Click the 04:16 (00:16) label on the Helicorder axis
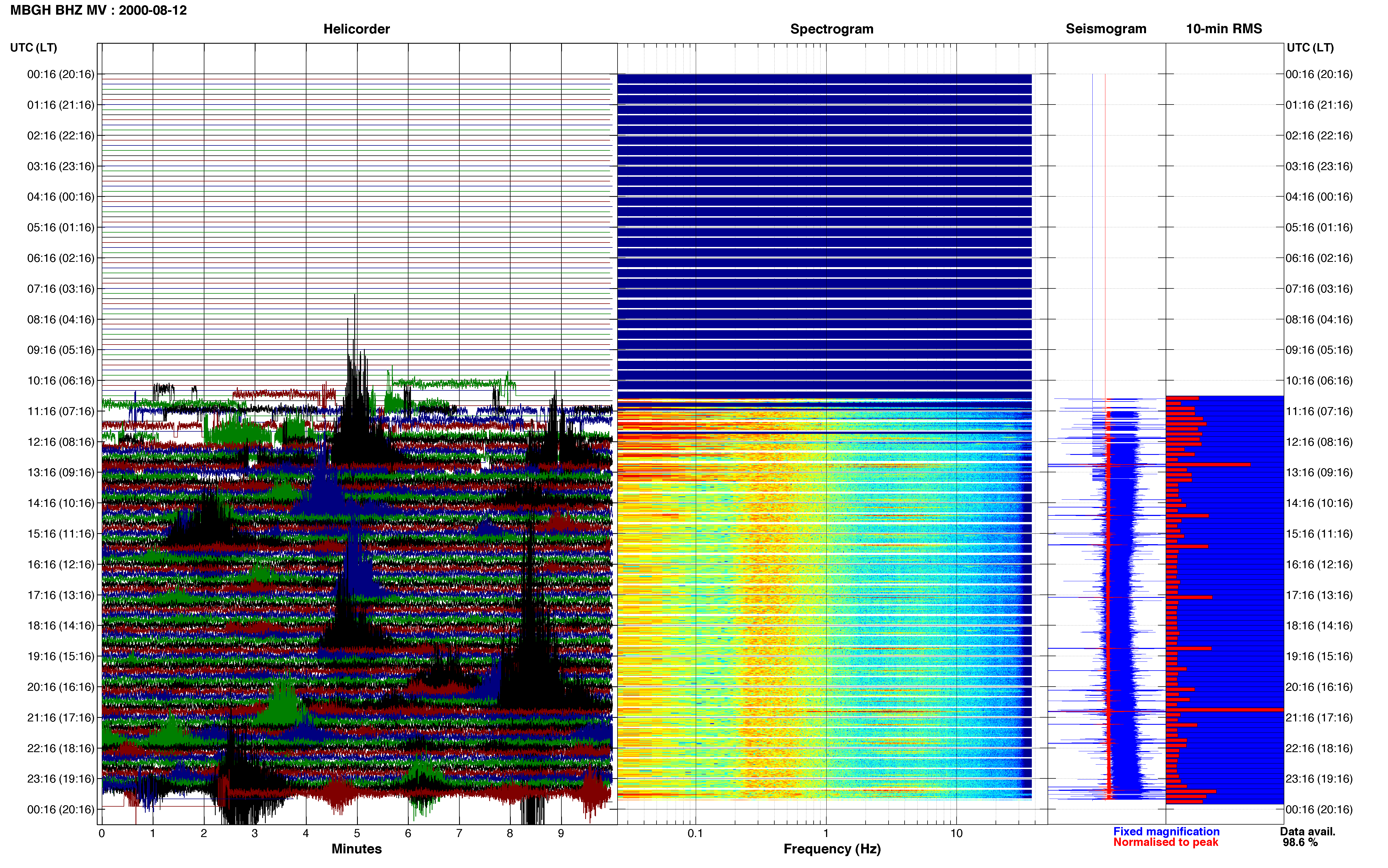Viewport: 1388px width, 868px height. 60,197
